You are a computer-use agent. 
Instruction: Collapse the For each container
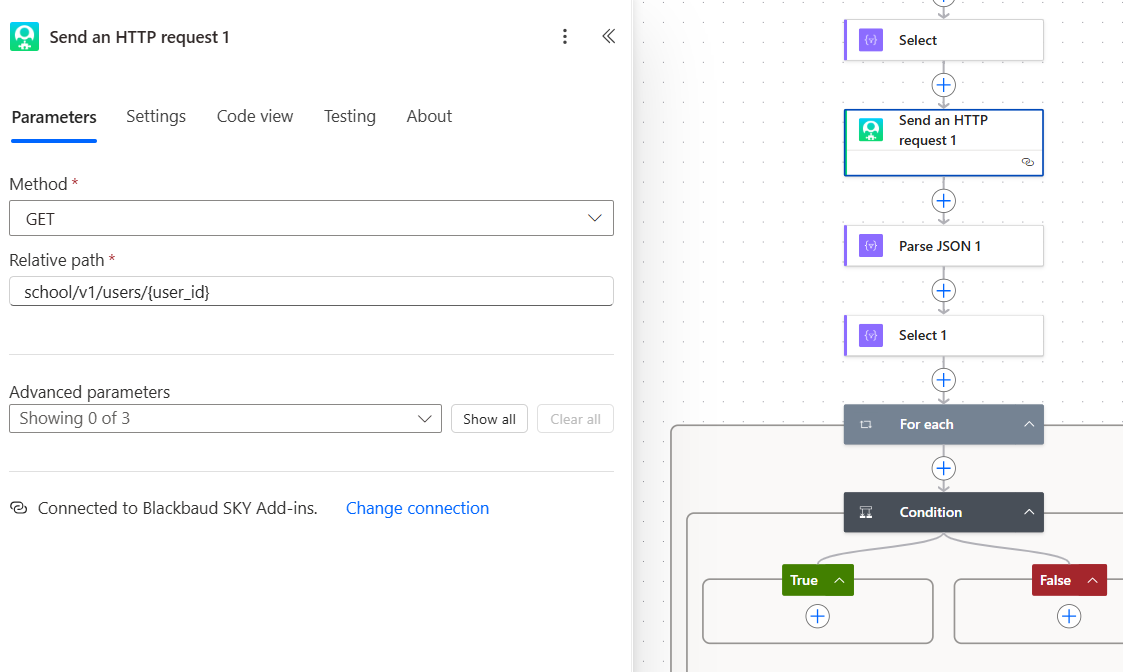click(x=1028, y=424)
